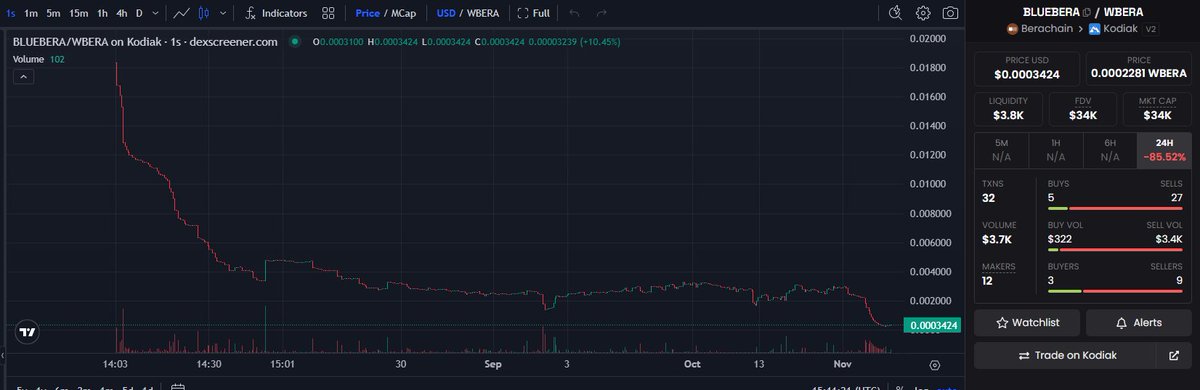Switch chart to 1h timeframe
This screenshot has width=1200, height=390.
[x=102, y=13]
